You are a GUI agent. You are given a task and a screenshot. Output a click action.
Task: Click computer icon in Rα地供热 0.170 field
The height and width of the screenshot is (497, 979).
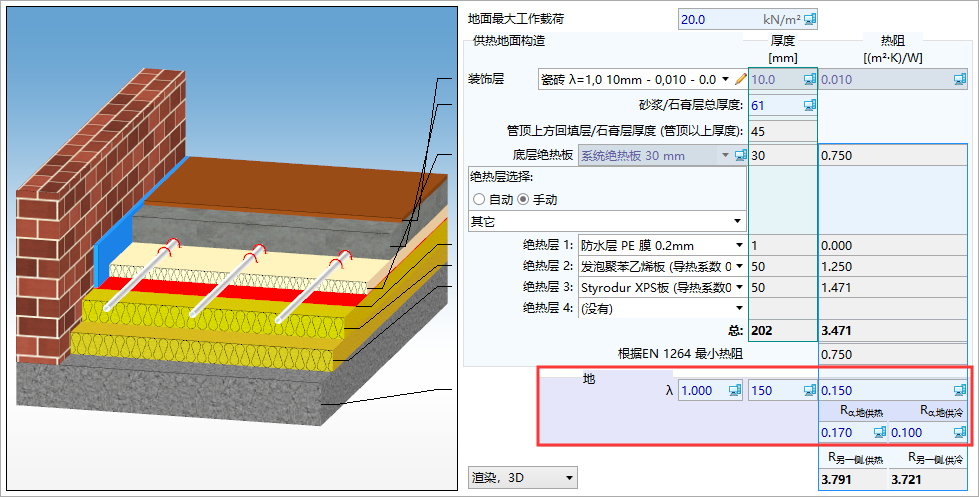pos(881,432)
